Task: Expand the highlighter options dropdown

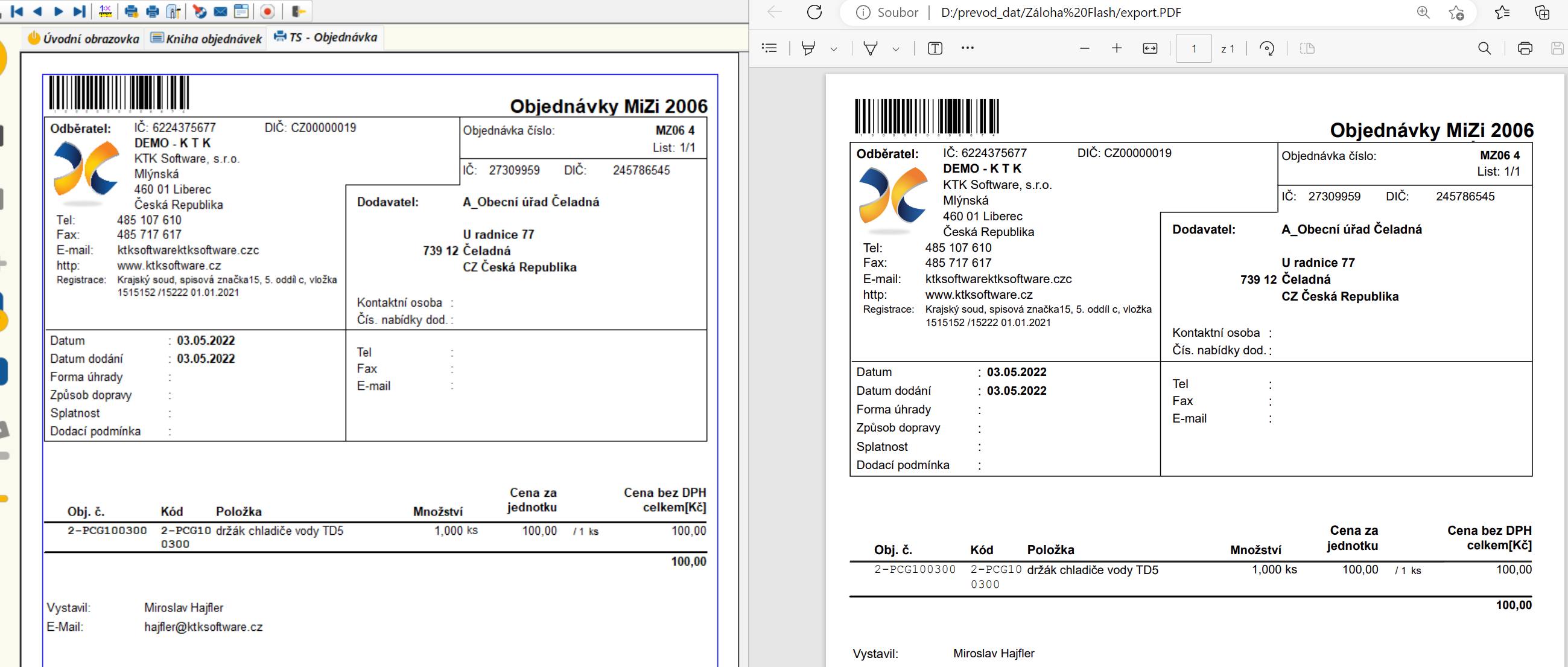Action: pyautogui.click(x=834, y=49)
